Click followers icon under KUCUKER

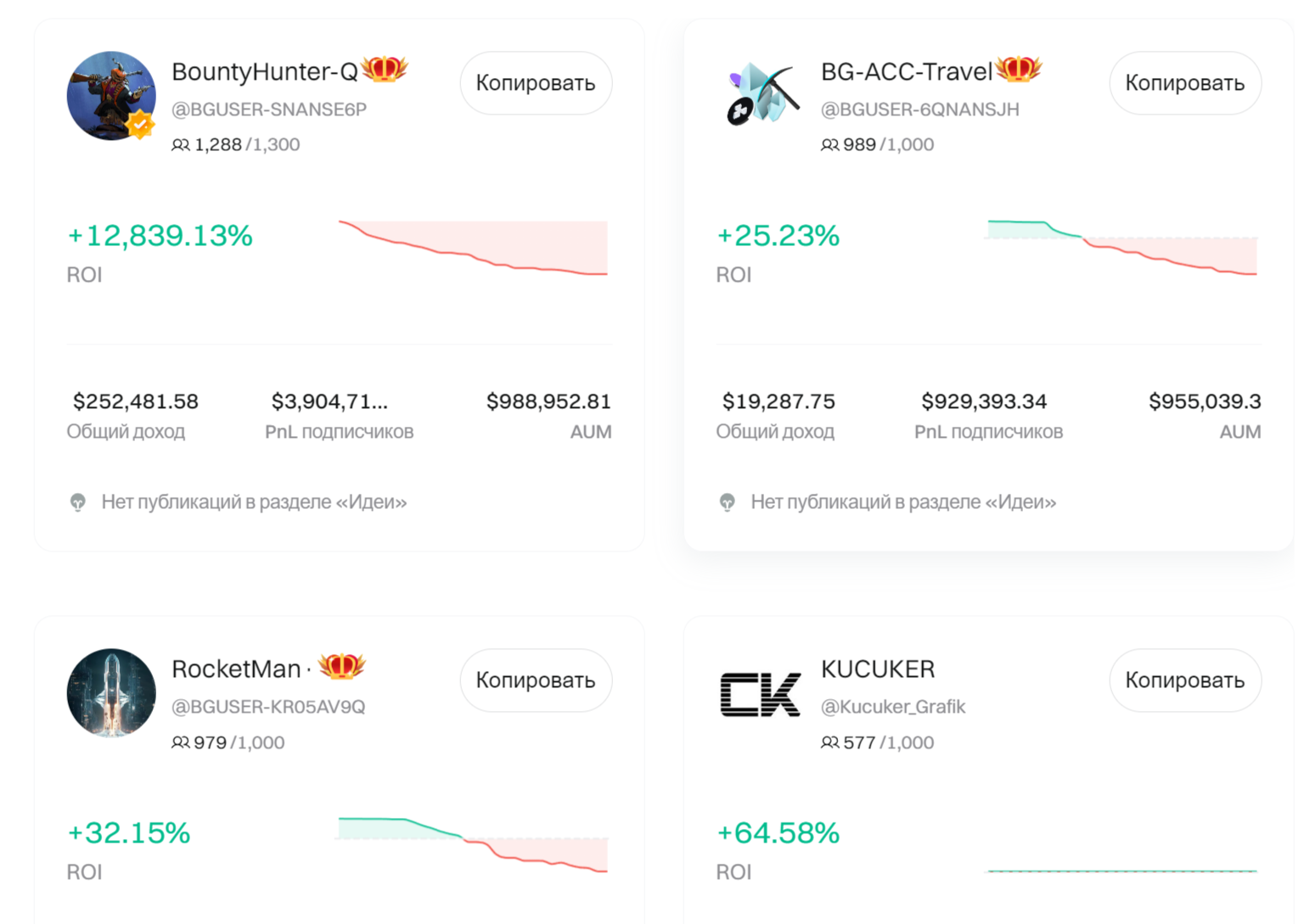(829, 742)
